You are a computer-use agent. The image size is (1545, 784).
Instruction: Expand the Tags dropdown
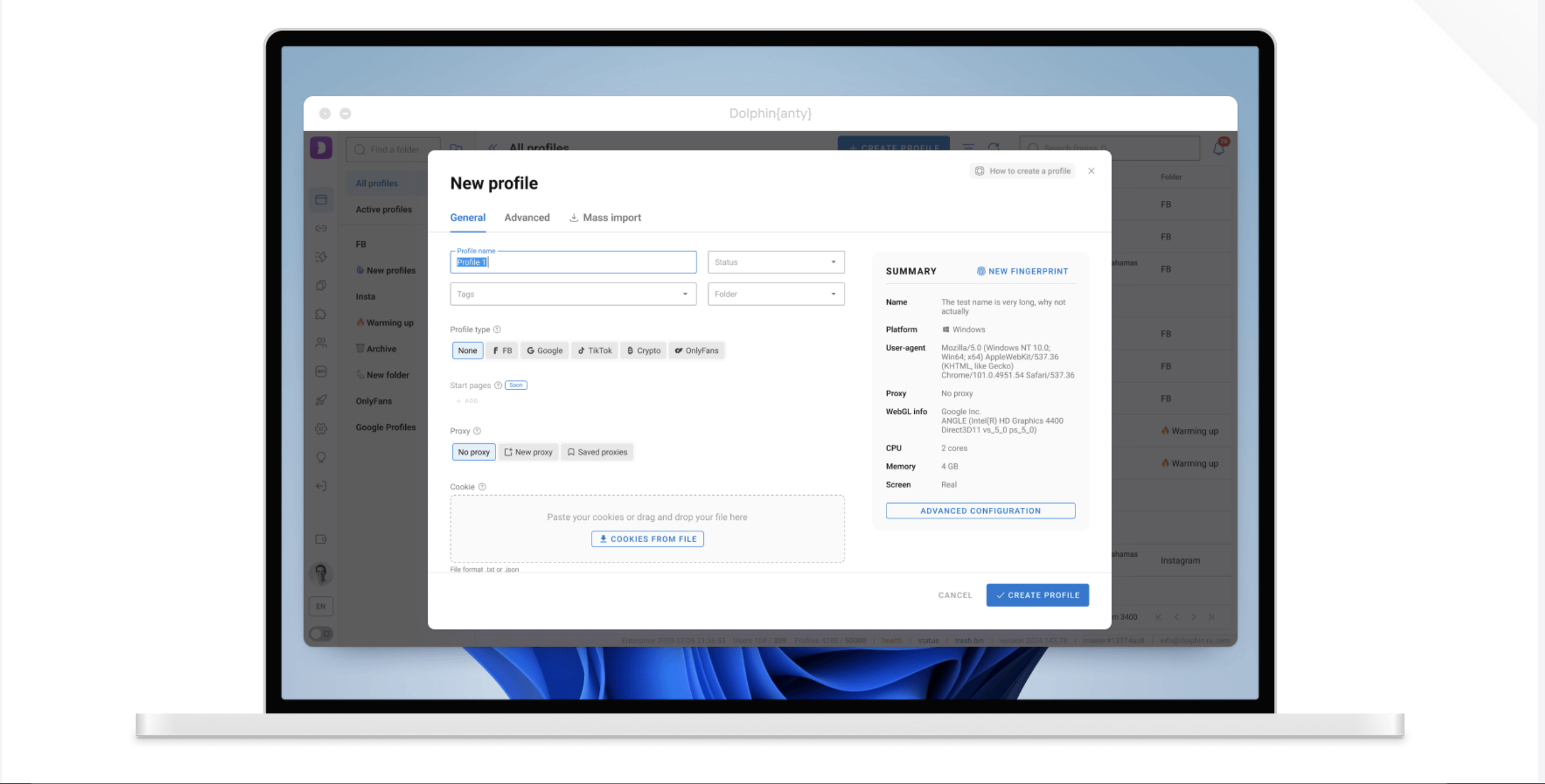point(573,294)
